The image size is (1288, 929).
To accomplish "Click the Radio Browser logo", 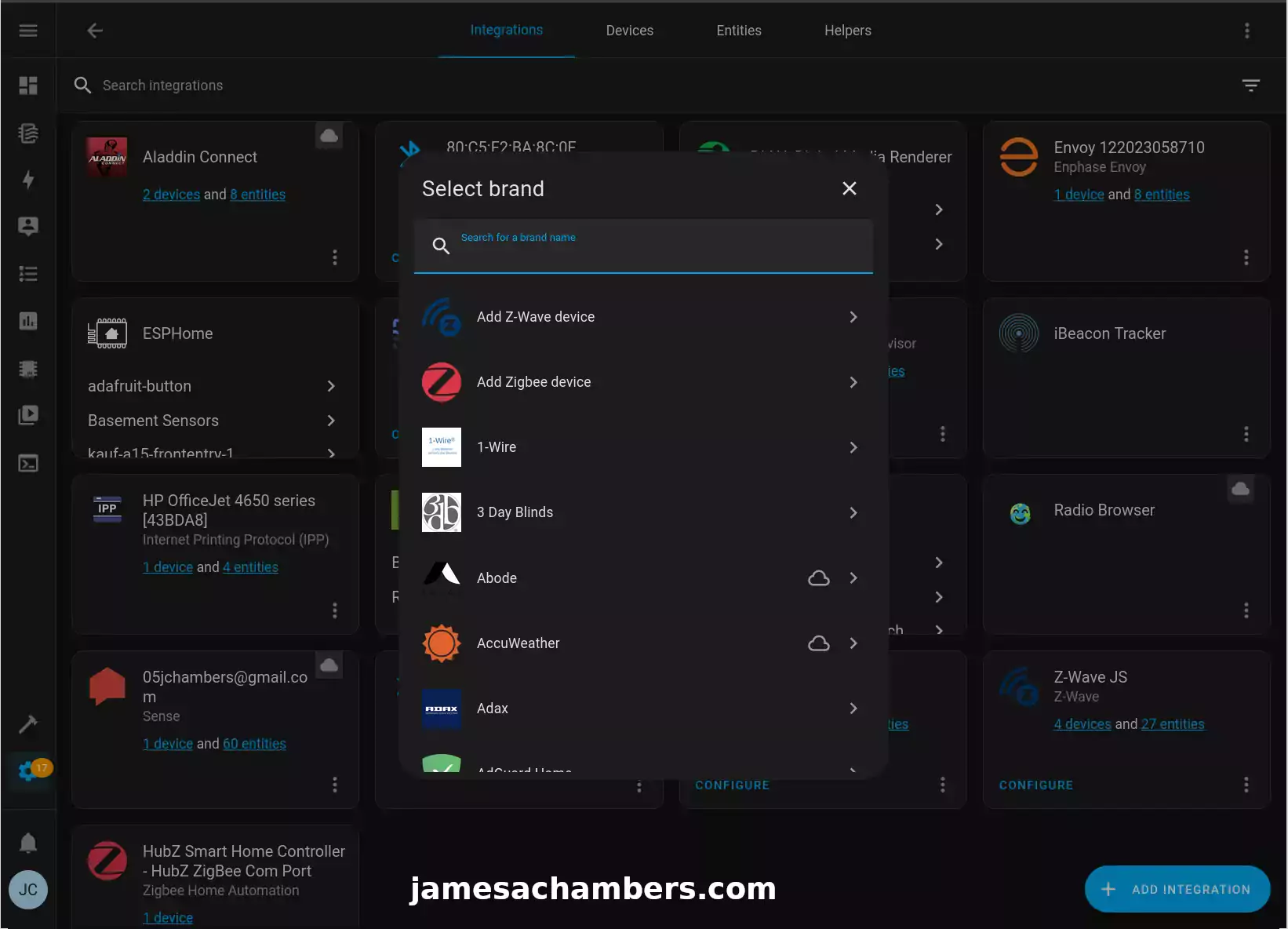I will point(1021,514).
